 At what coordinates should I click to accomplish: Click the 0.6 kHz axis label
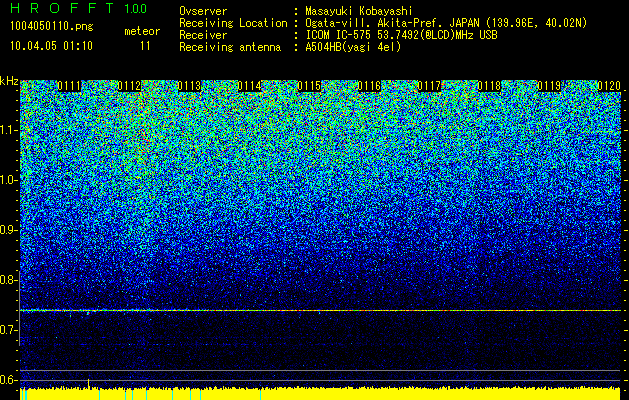click(8, 380)
